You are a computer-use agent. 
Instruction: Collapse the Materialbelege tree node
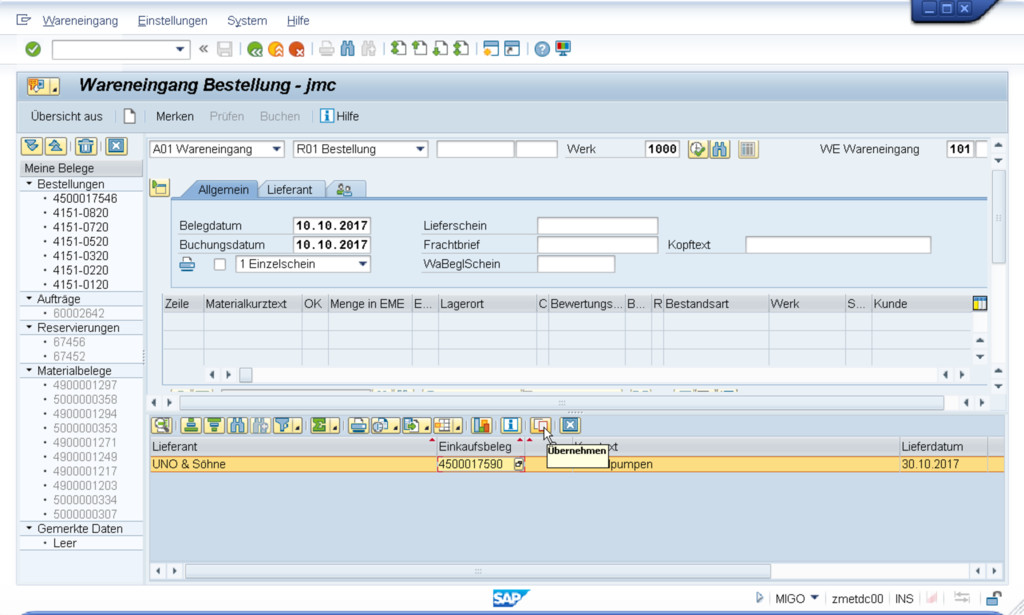[x=29, y=371]
